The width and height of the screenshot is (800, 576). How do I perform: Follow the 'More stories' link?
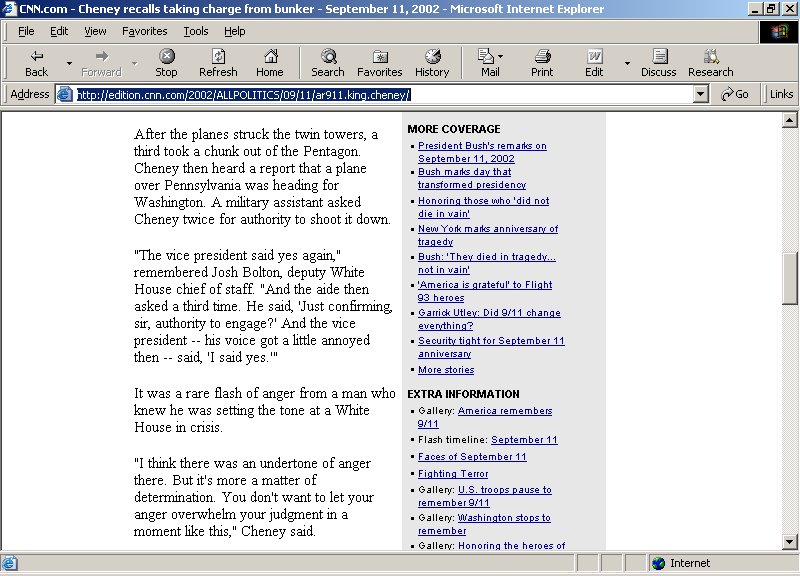click(446, 370)
